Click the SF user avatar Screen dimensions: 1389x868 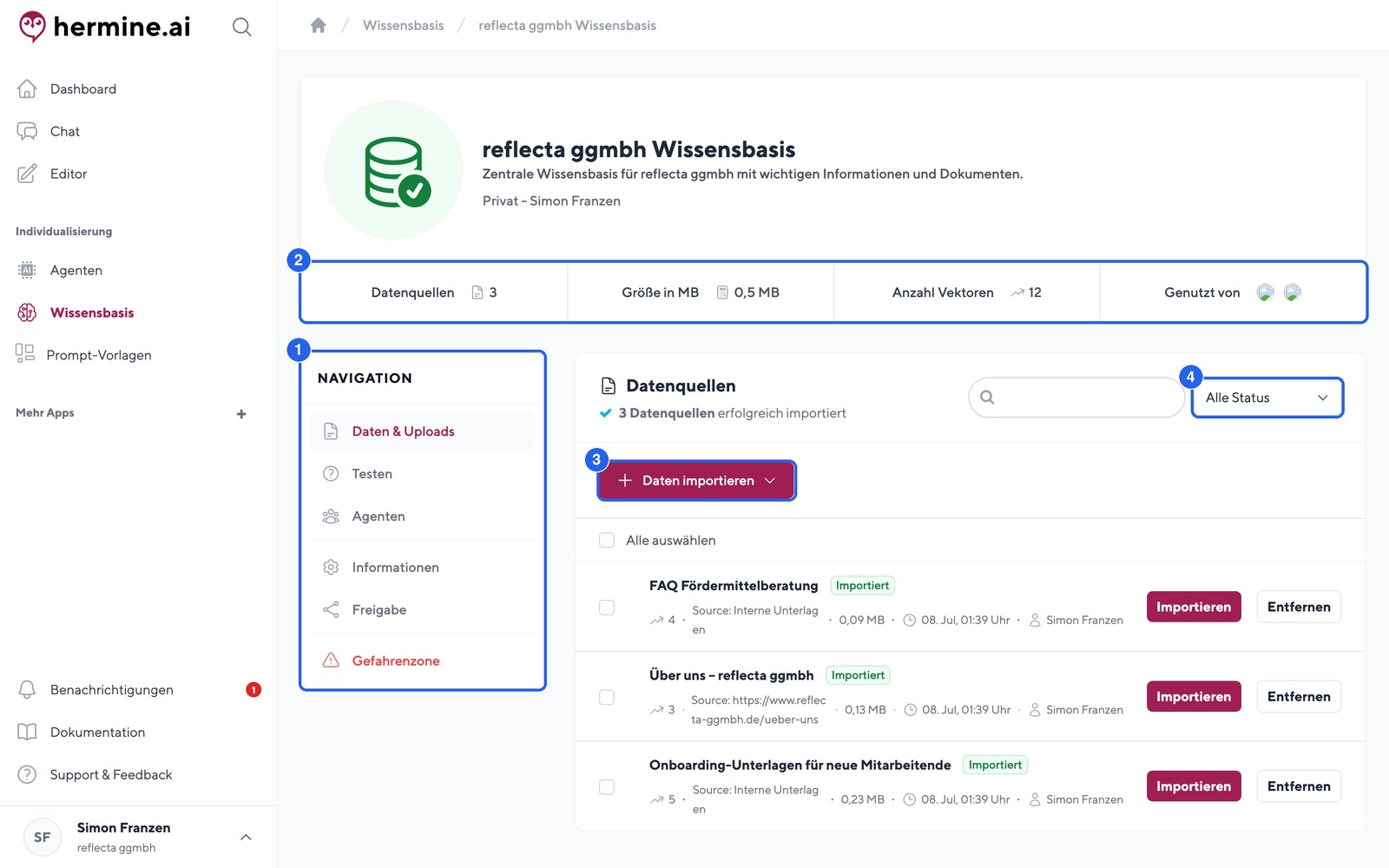(x=42, y=838)
